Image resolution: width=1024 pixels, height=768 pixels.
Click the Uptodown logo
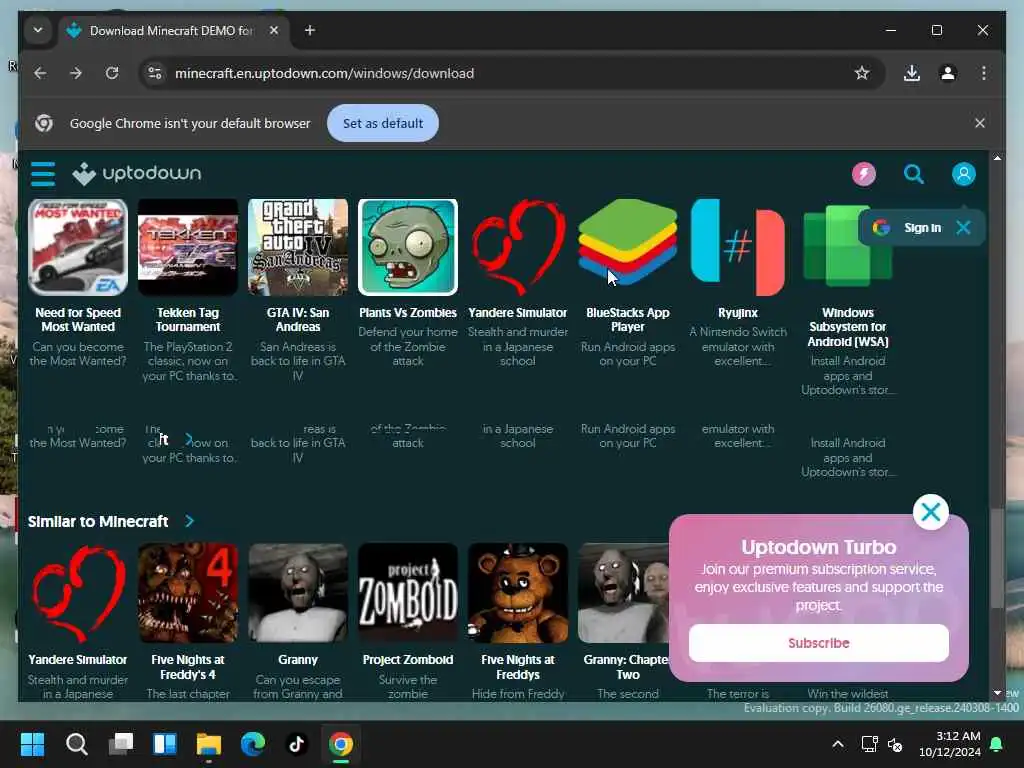[x=136, y=174]
